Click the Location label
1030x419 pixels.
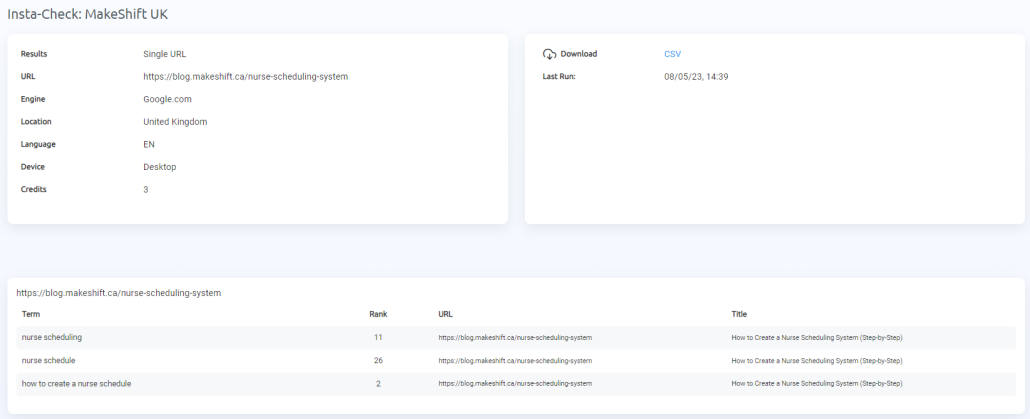[36, 121]
